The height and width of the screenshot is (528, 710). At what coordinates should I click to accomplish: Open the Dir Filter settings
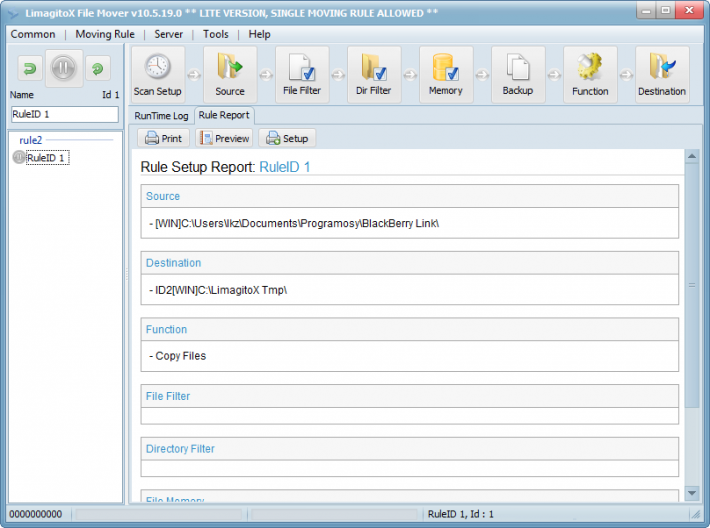click(x=374, y=75)
